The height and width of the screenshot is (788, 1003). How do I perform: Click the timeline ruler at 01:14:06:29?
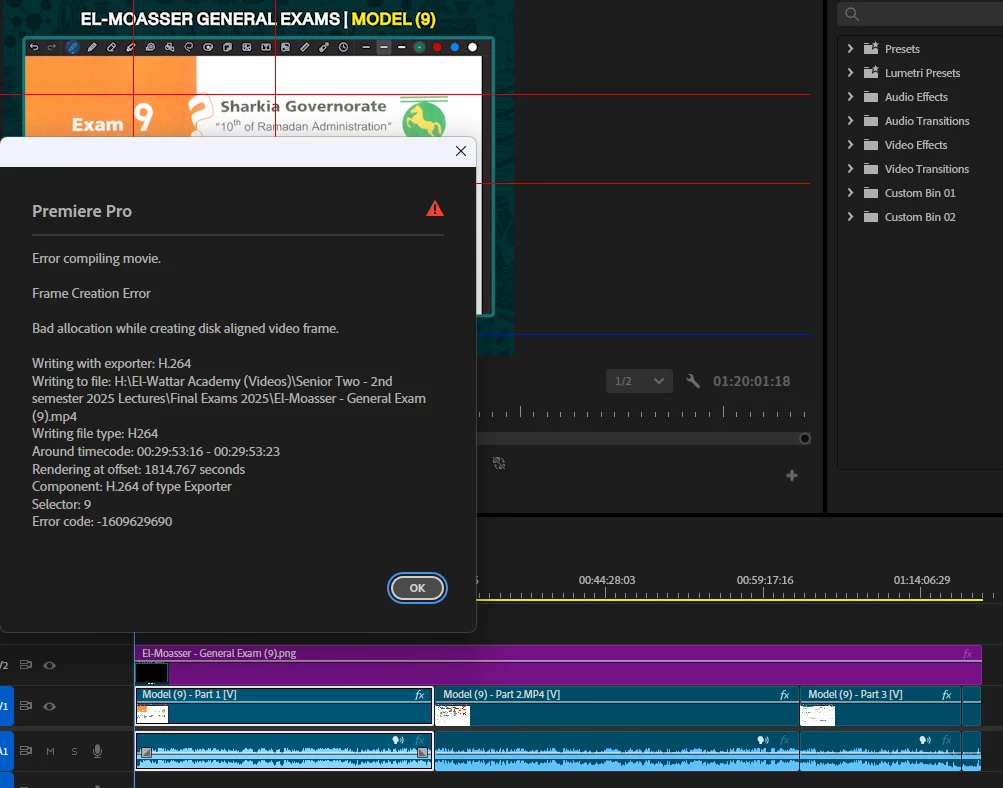pyautogui.click(x=922, y=580)
